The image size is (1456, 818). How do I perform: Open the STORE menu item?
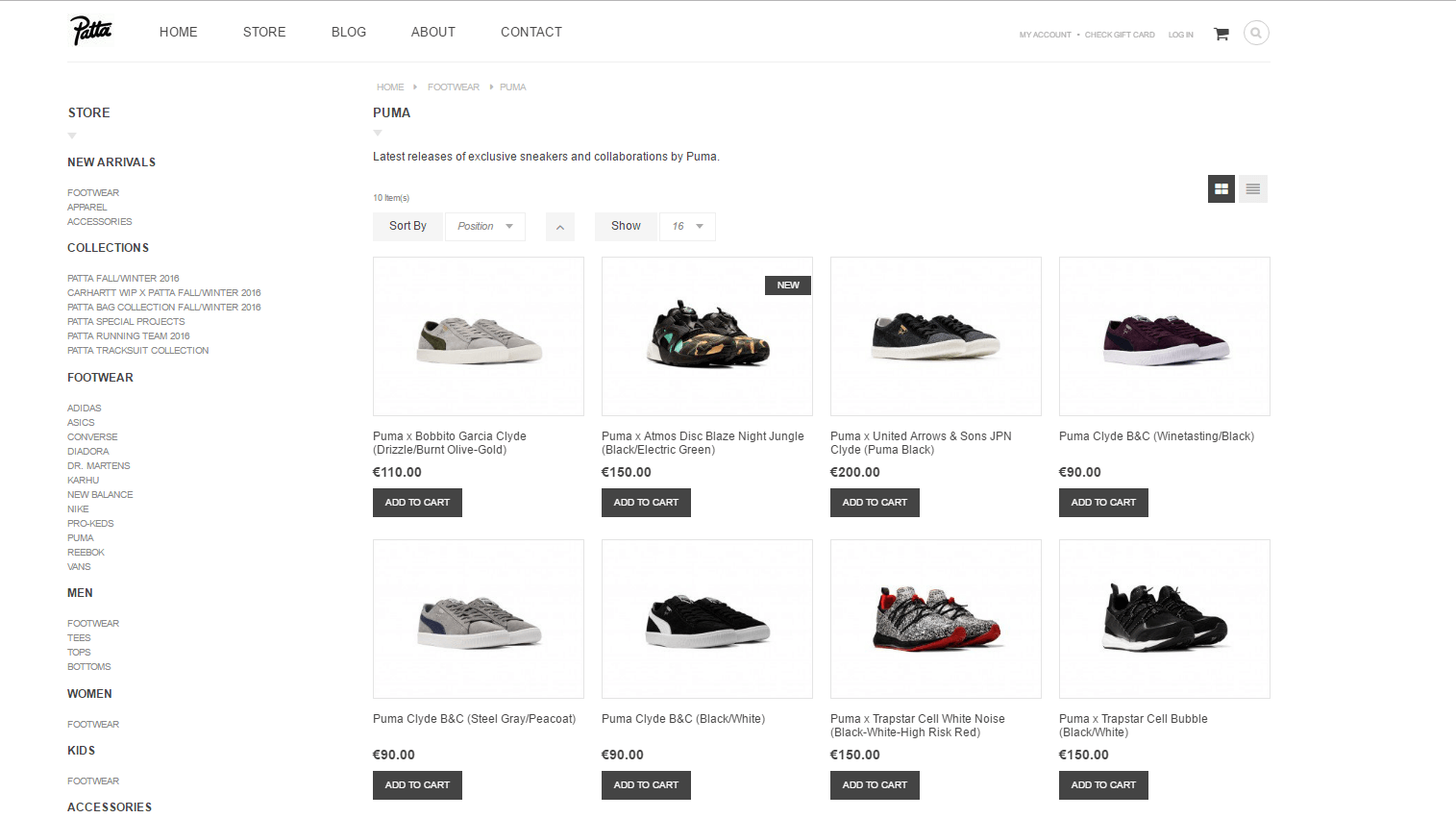(264, 32)
